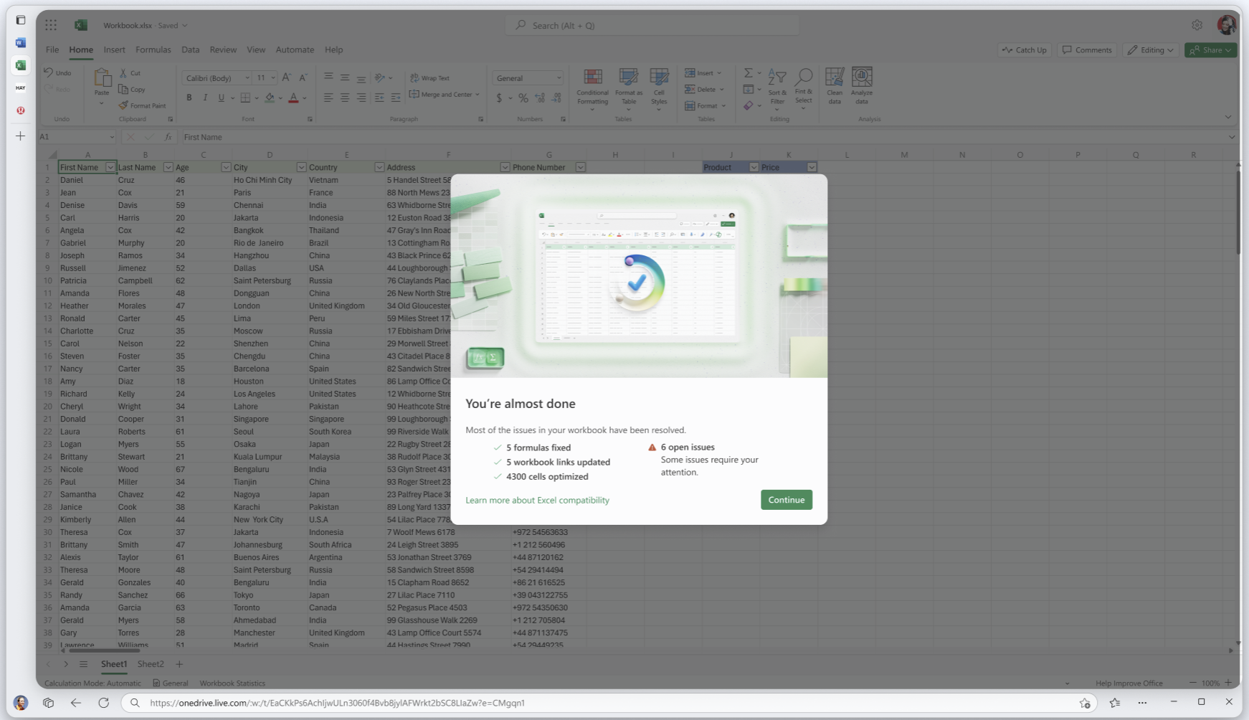Switch to the Data tab

(x=190, y=50)
